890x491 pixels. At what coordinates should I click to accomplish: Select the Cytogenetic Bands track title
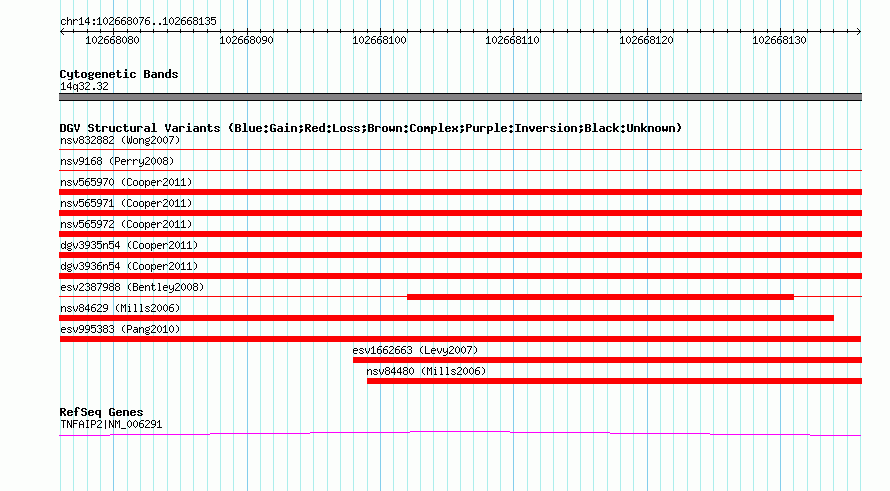click(119, 74)
